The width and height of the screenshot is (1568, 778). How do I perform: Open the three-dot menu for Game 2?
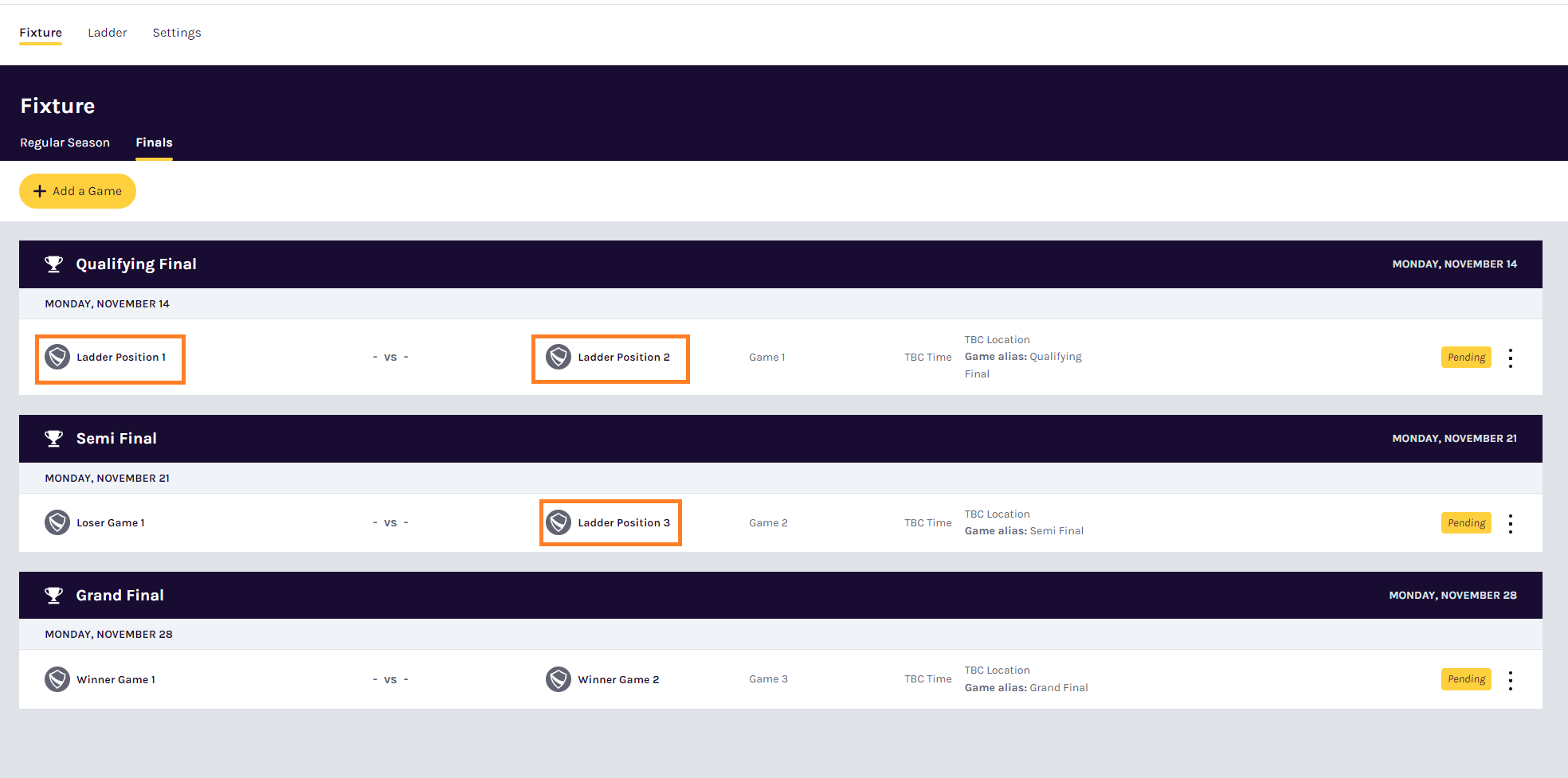point(1511,523)
